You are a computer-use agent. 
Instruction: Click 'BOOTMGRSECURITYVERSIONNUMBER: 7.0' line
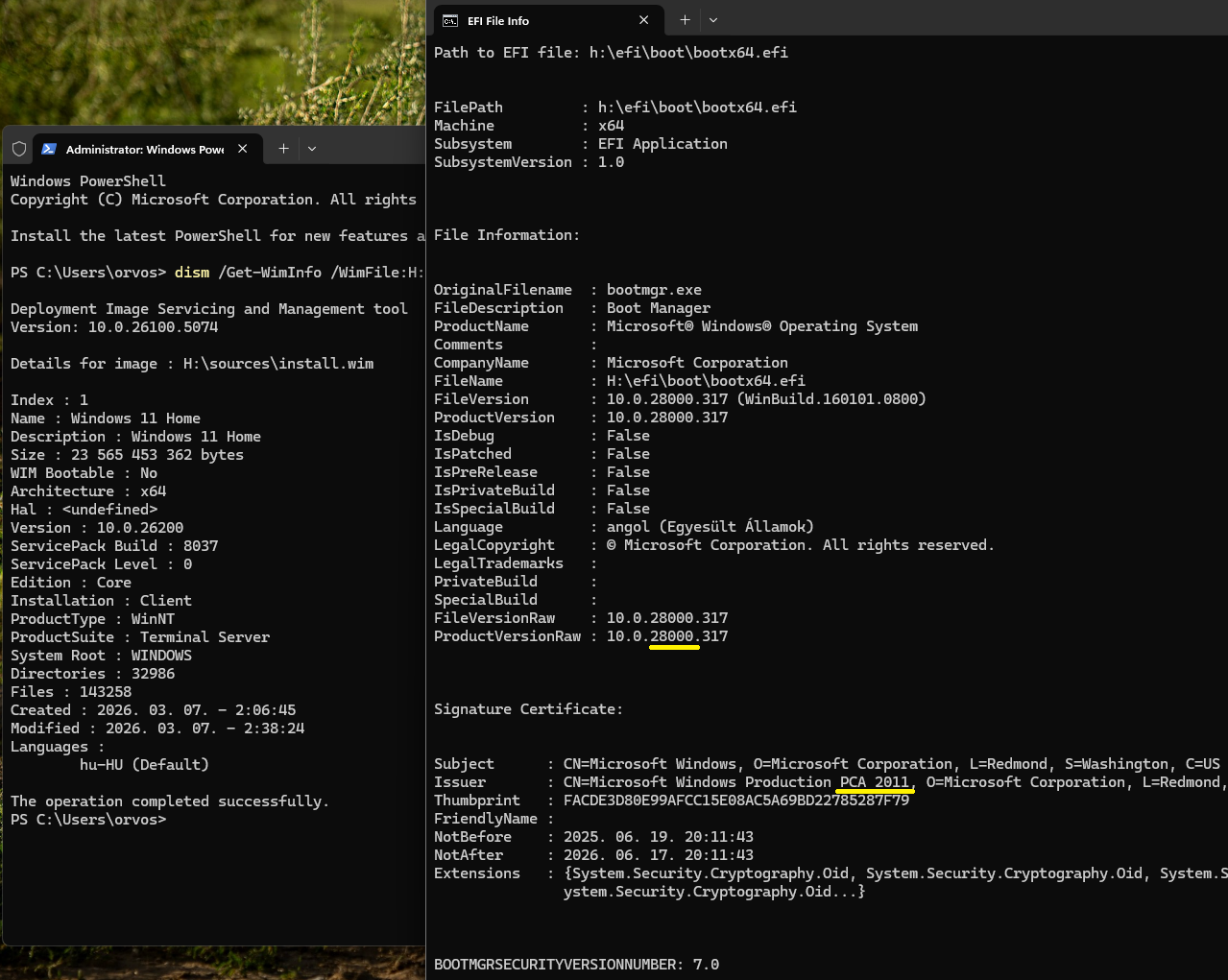pos(576,965)
